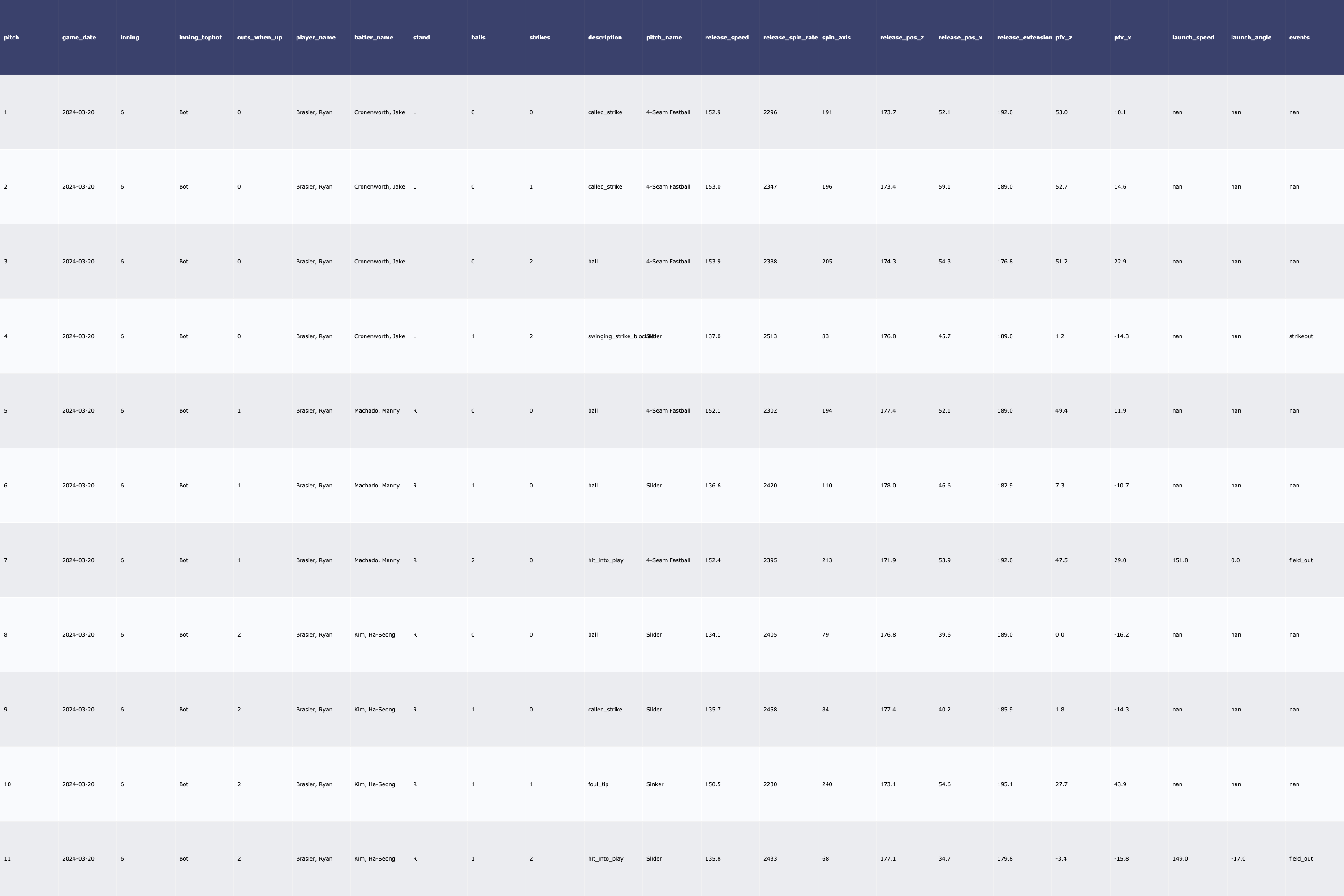Image resolution: width=1344 pixels, height=896 pixels.
Task: Click the game_date column header
Action: 79,38
